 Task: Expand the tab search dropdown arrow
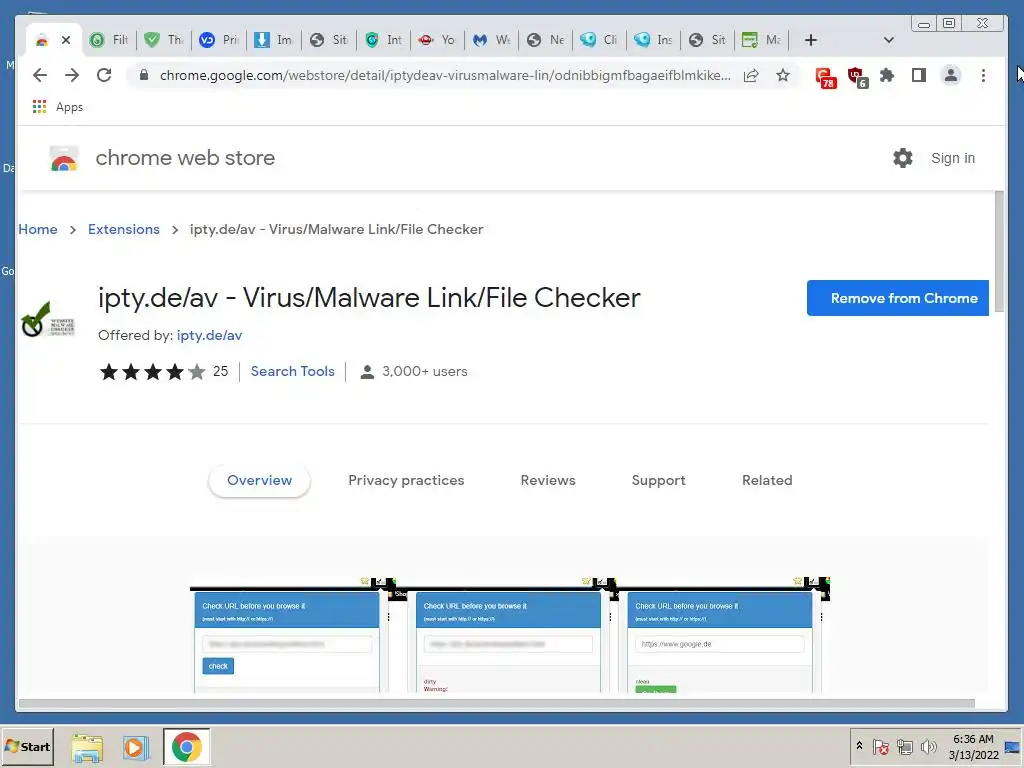[888, 40]
